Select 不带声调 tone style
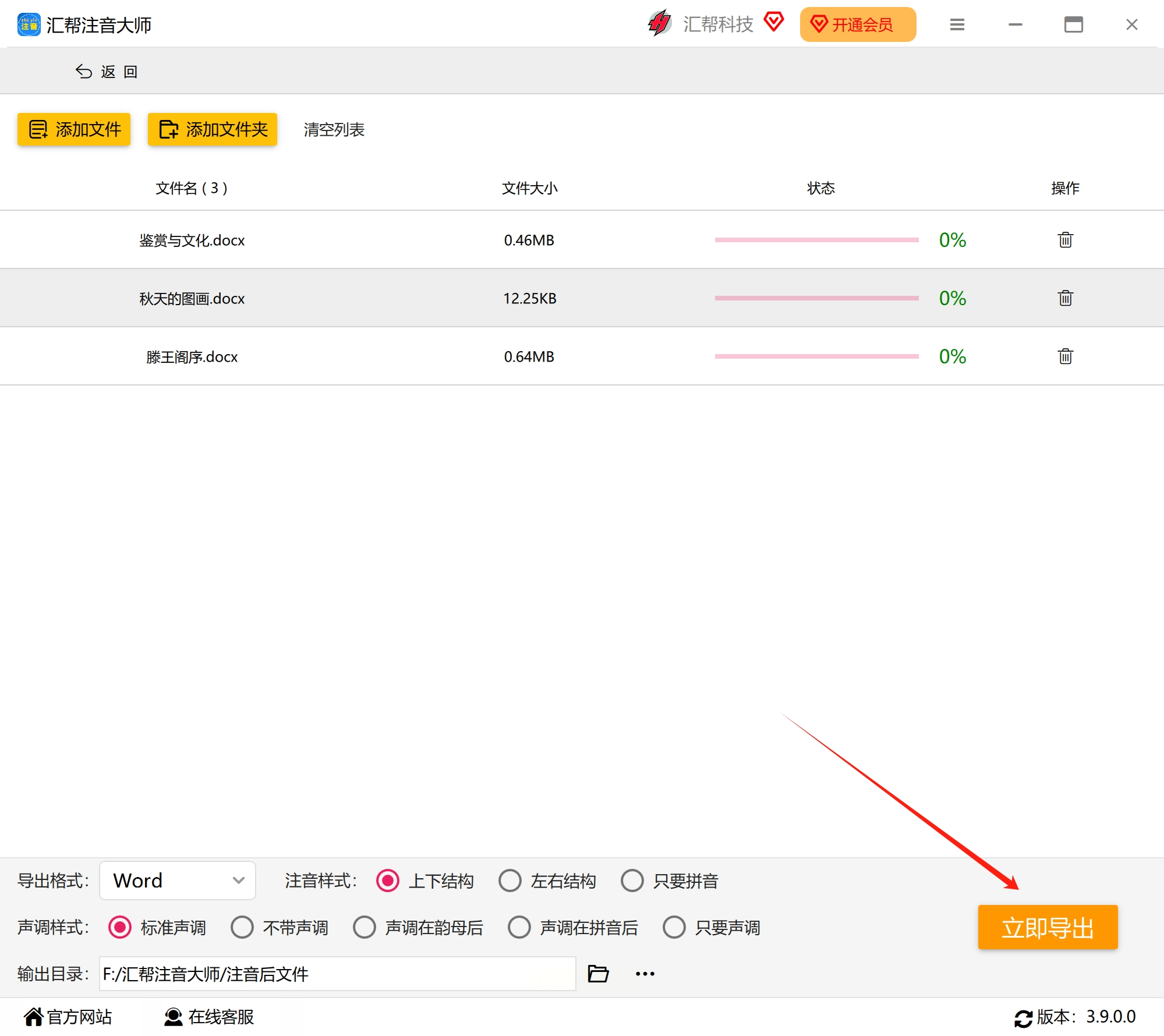The width and height of the screenshot is (1164, 1036). click(242, 927)
